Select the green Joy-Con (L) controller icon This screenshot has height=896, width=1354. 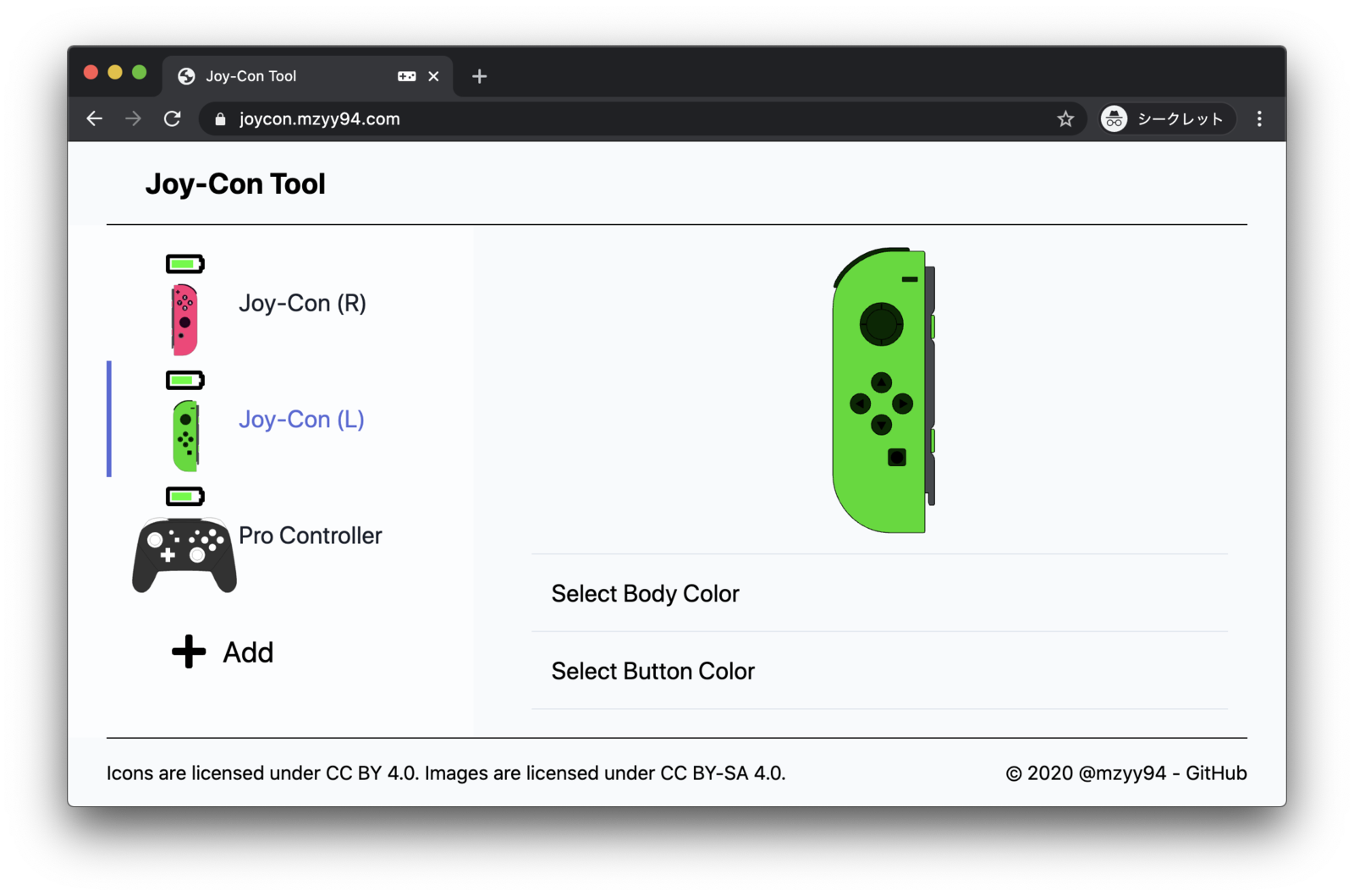pos(186,436)
